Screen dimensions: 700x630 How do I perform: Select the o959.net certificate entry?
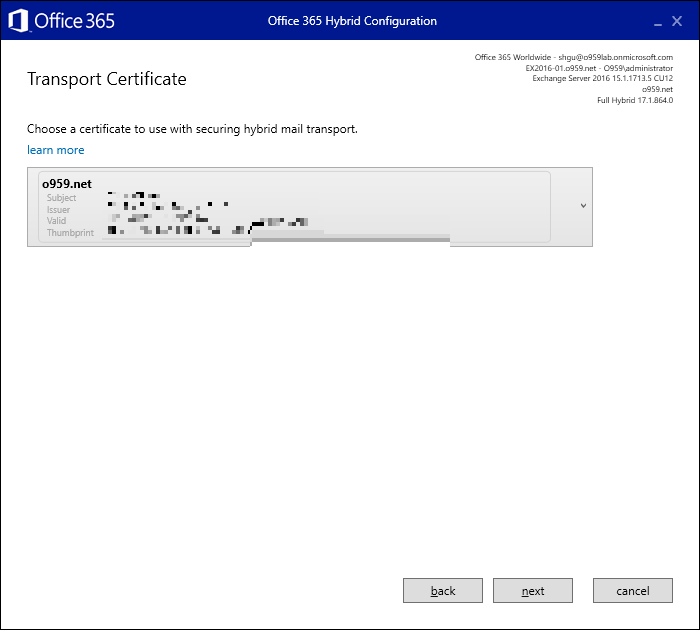[294, 207]
